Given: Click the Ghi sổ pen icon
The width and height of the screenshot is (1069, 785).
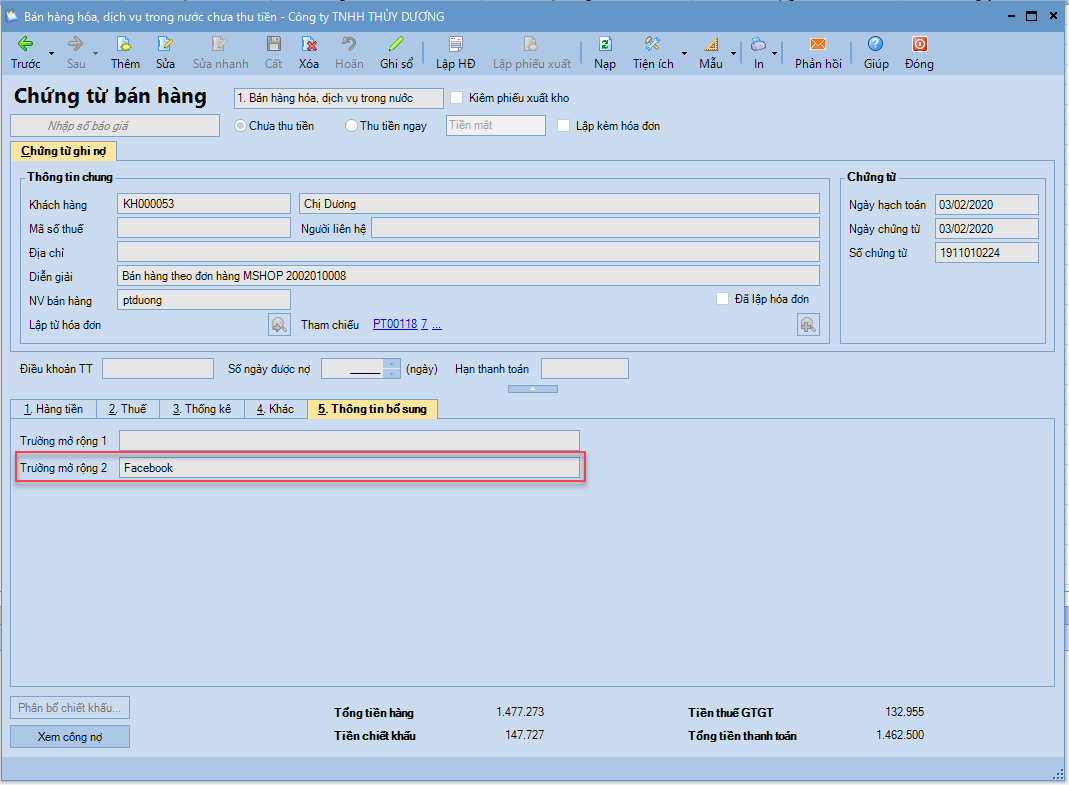Looking at the screenshot, I should tap(396, 44).
